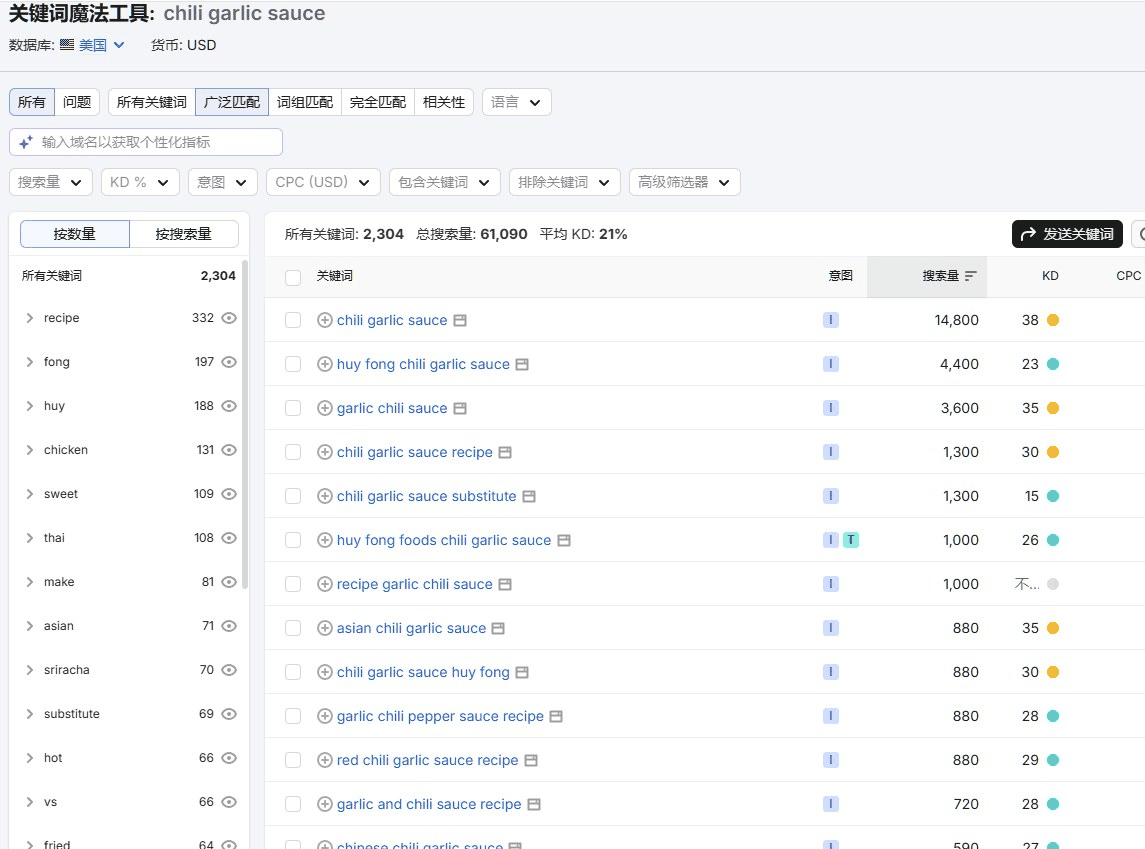1145x849 pixels.
Task: Change database via 美国 selector
Action: pos(102,45)
